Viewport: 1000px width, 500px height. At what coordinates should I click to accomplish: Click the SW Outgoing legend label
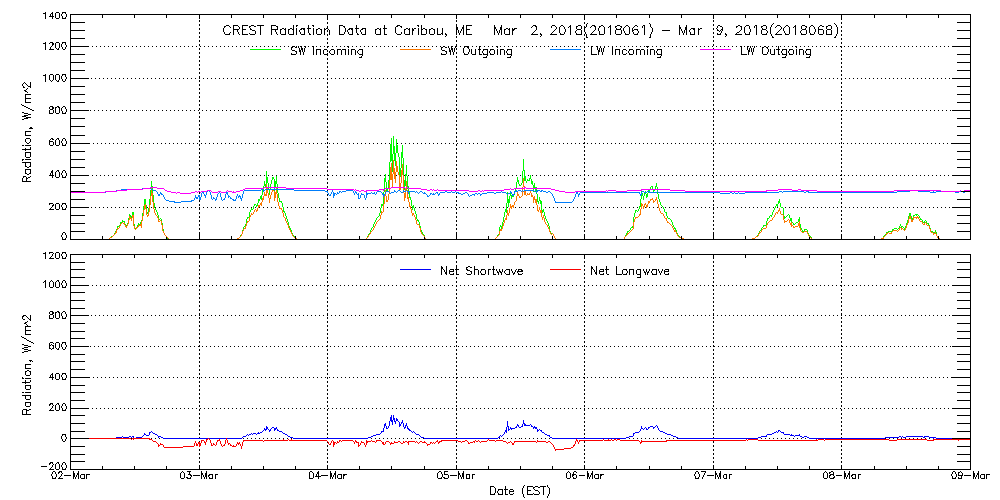tap(476, 51)
